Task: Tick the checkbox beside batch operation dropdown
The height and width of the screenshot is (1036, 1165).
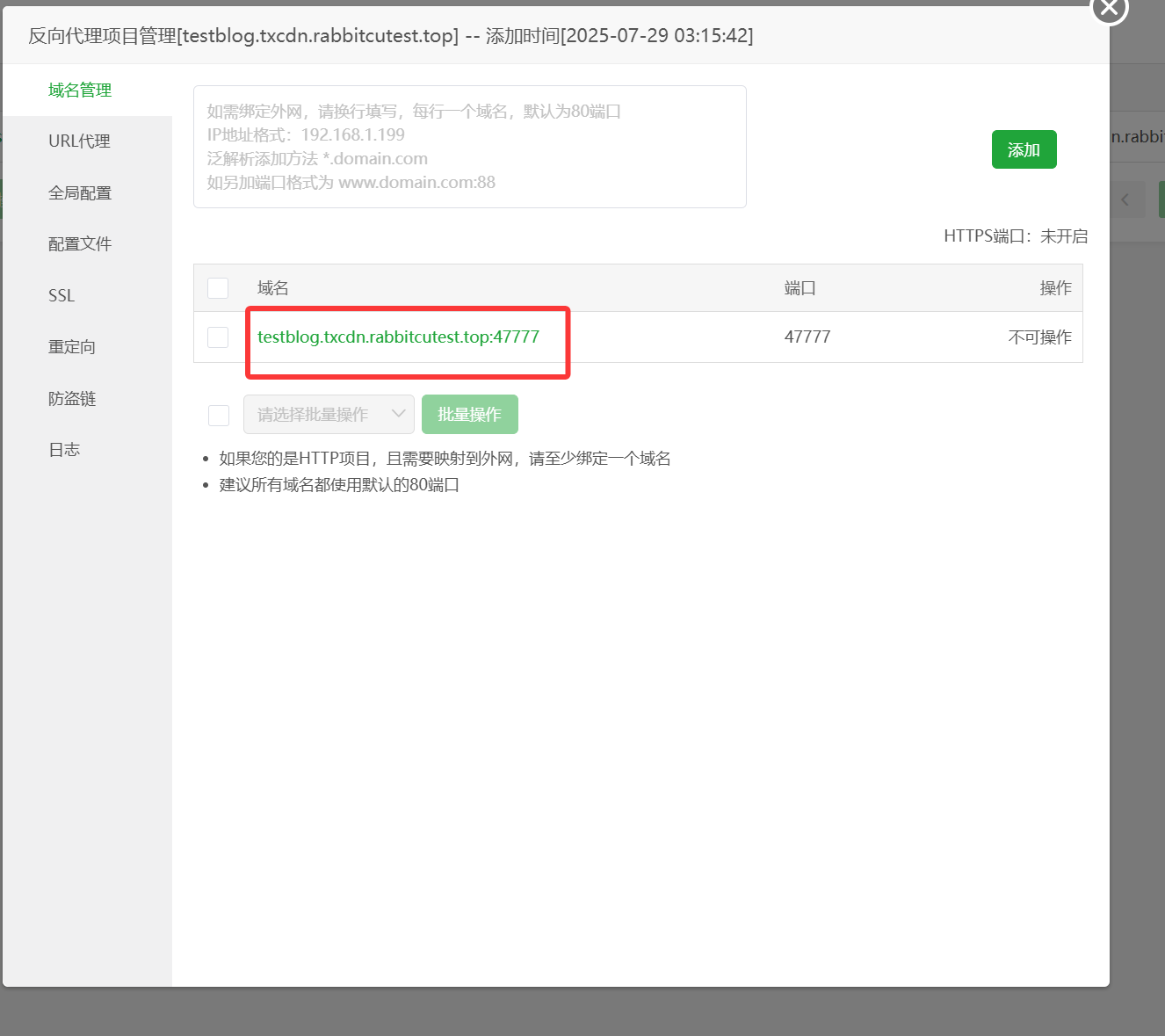Action: [219, 415]
